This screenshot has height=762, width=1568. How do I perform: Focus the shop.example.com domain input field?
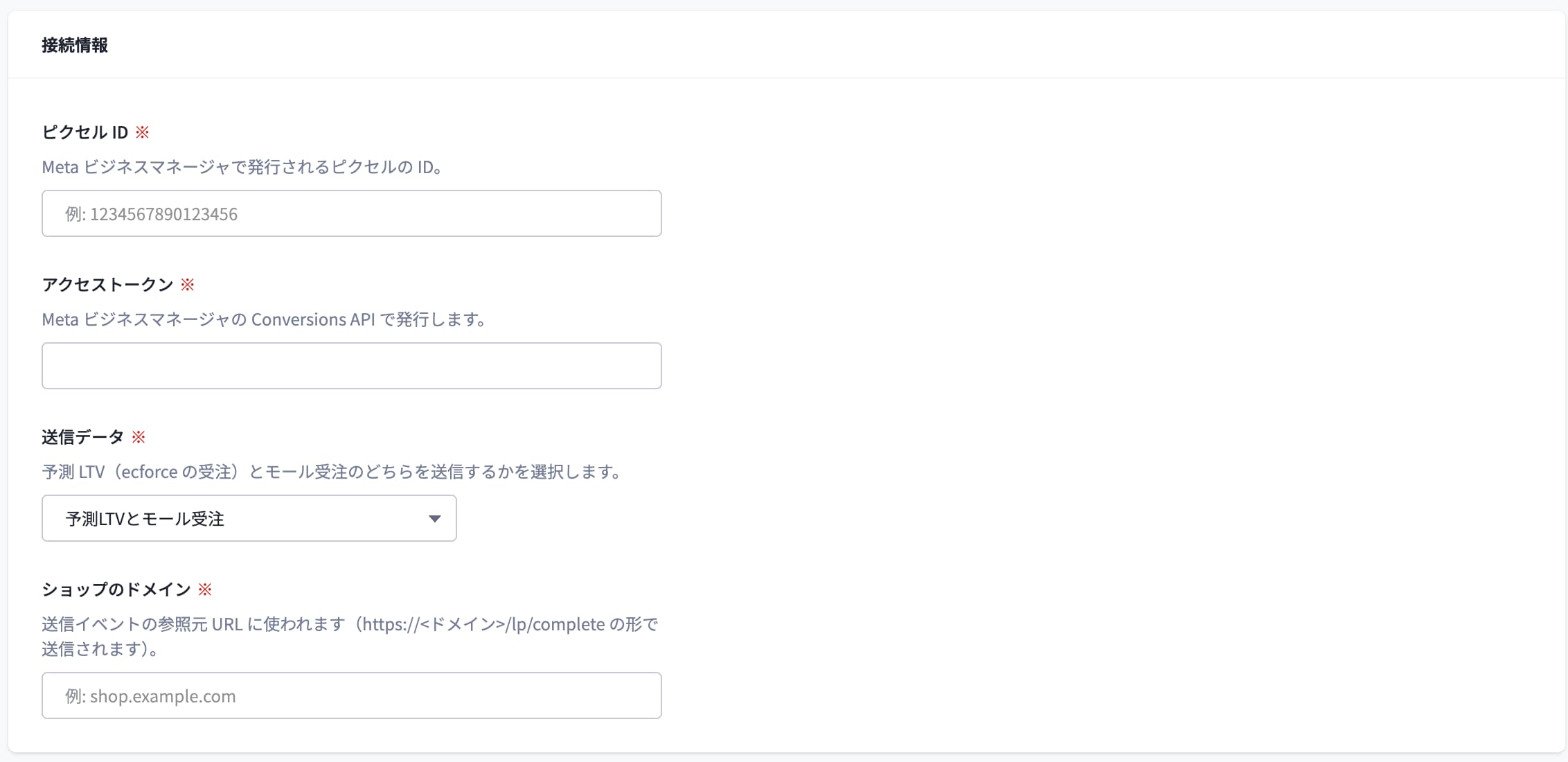coord(352,695)
